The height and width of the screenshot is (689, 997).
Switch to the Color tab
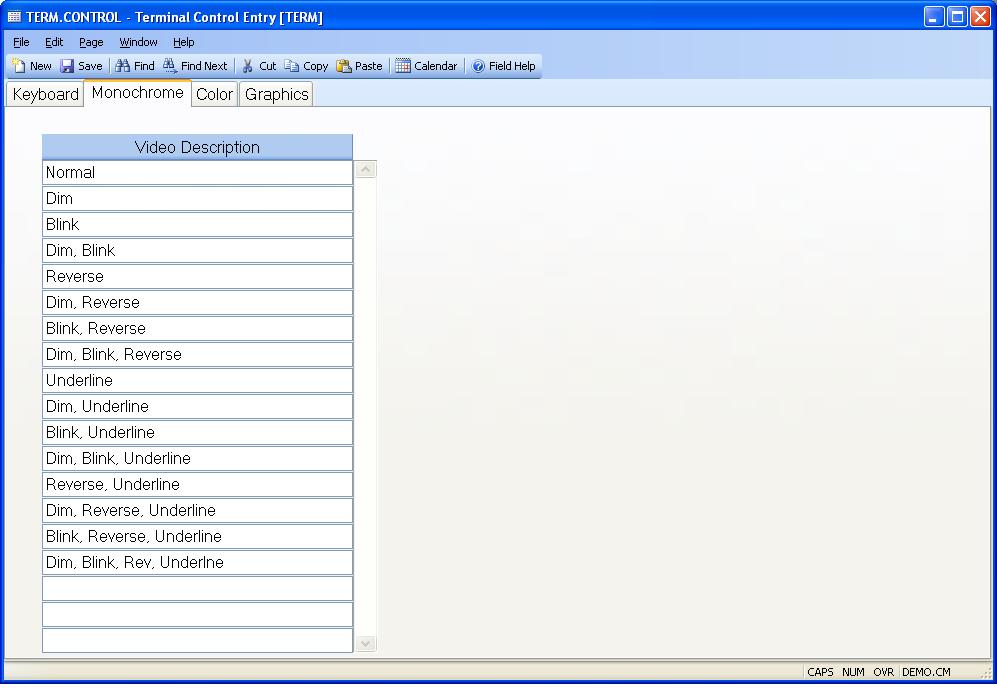(214, 94)
